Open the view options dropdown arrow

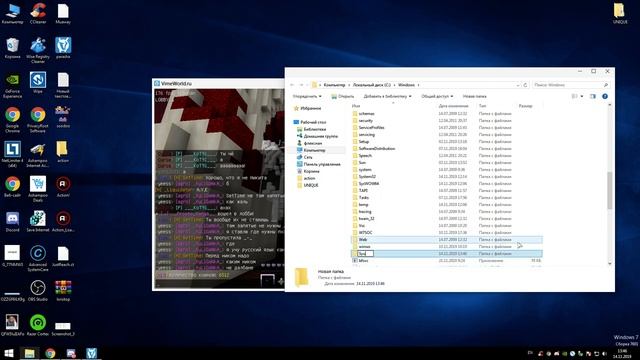(x=582, y=96)
